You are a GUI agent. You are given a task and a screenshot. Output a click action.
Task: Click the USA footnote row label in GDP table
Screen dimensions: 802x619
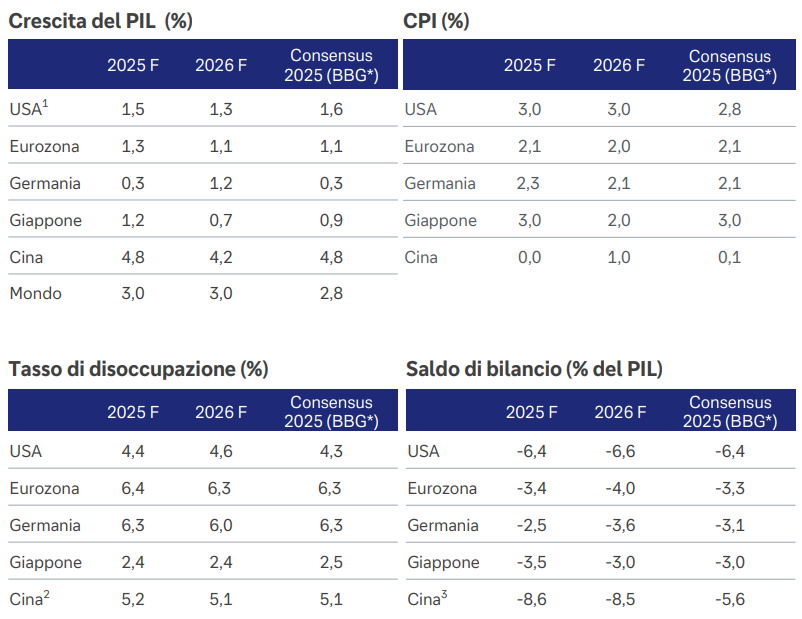[29, 109]
